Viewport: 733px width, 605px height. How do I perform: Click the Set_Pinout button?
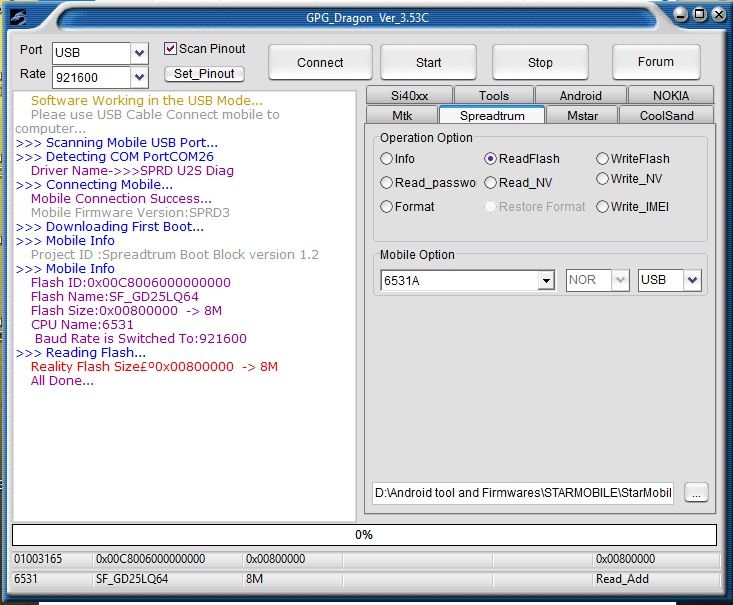[x=204, y=74]
